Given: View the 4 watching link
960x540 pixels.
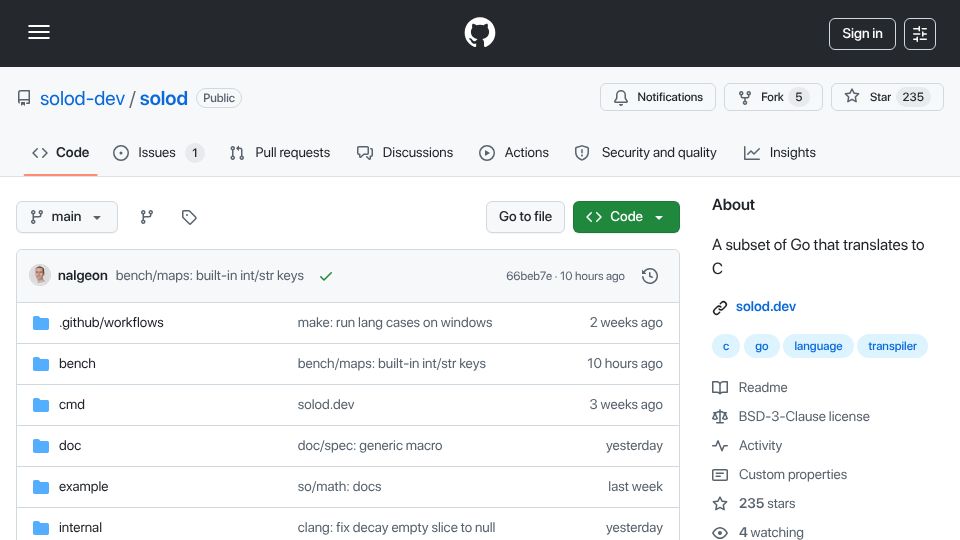Looking at the screenshot, I should pos(758,532).
